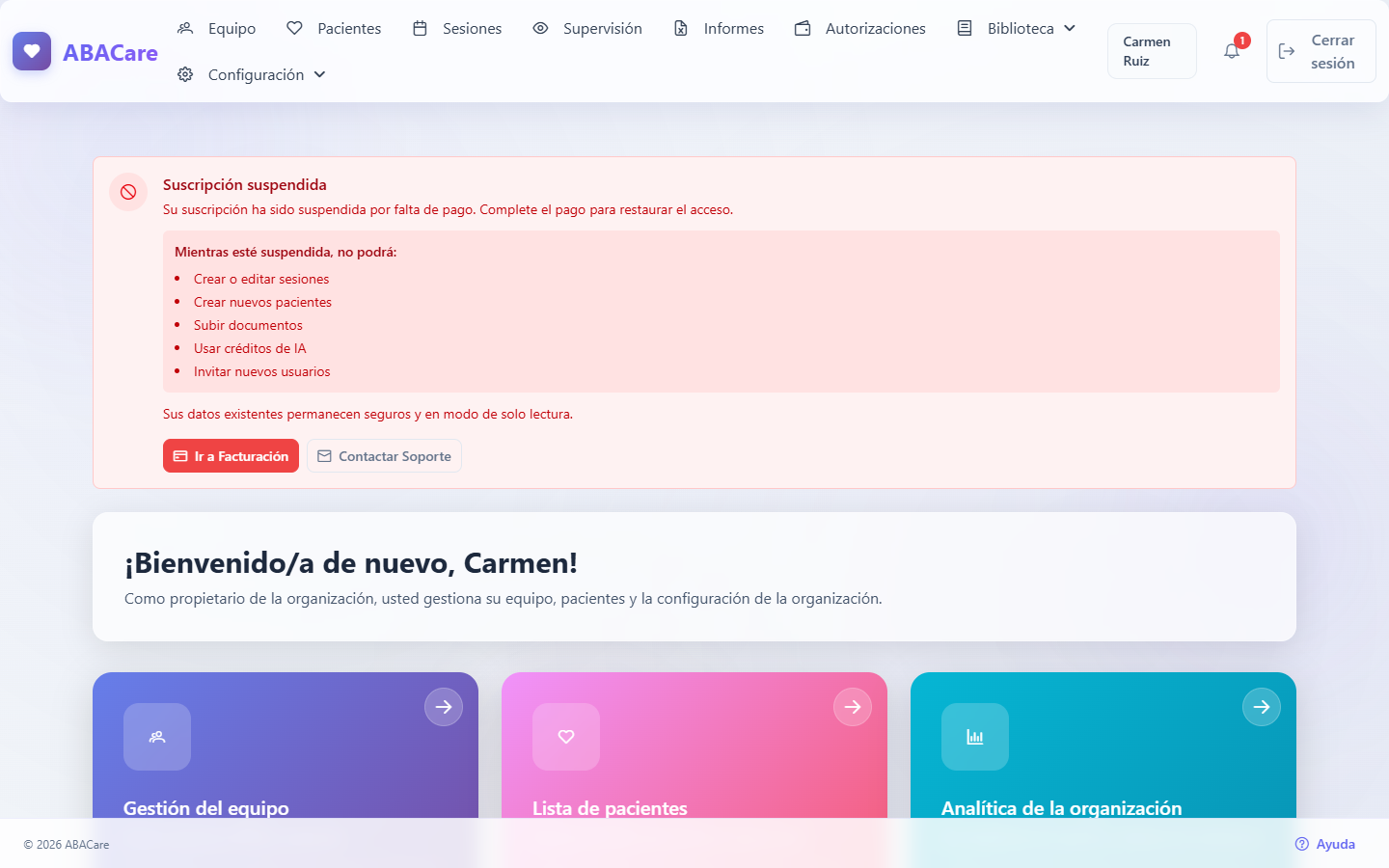Open Lista de pacientes via its arrow
The image size is (1389, 868).
[x=853, y=707]
